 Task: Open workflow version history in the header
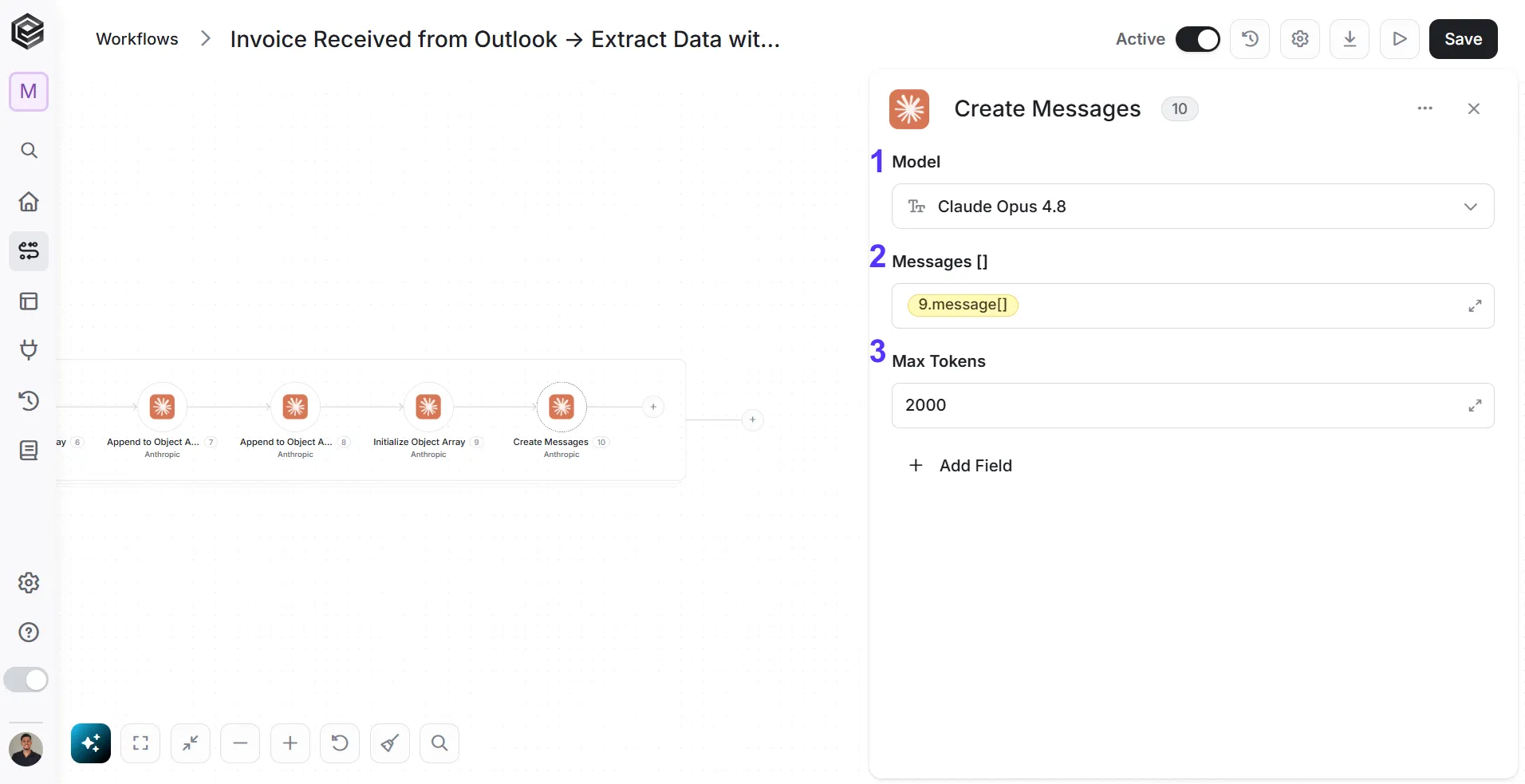pos(1250,39)
